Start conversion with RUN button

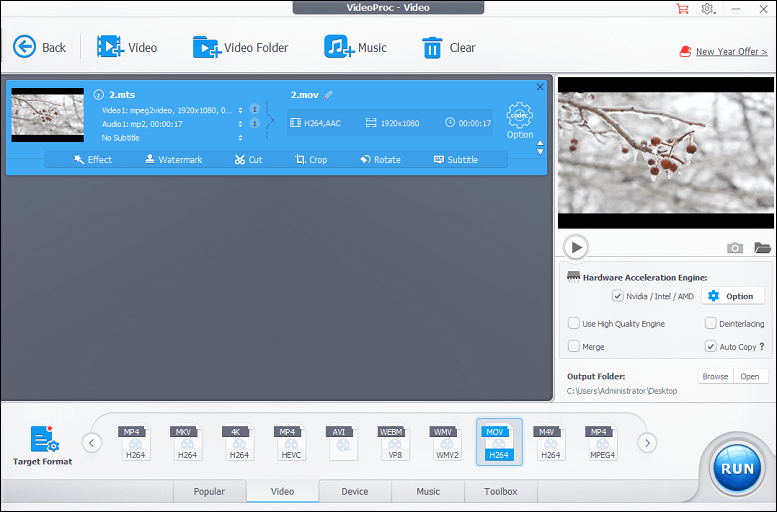click(x=737, y=468)
